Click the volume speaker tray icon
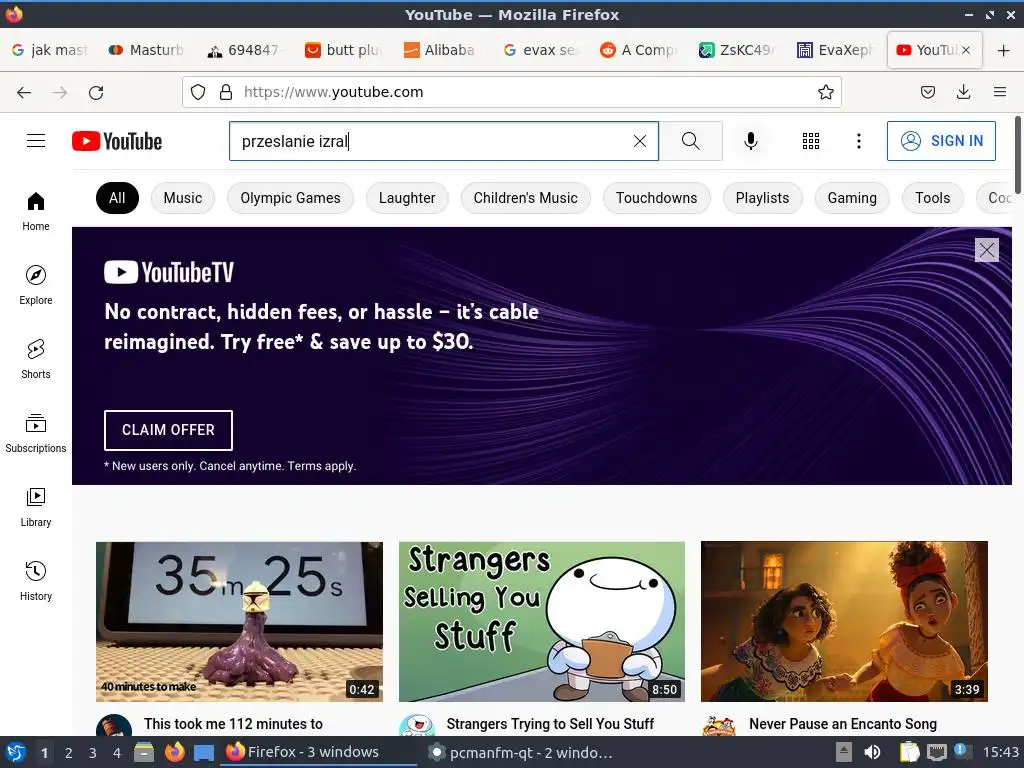 872,752
